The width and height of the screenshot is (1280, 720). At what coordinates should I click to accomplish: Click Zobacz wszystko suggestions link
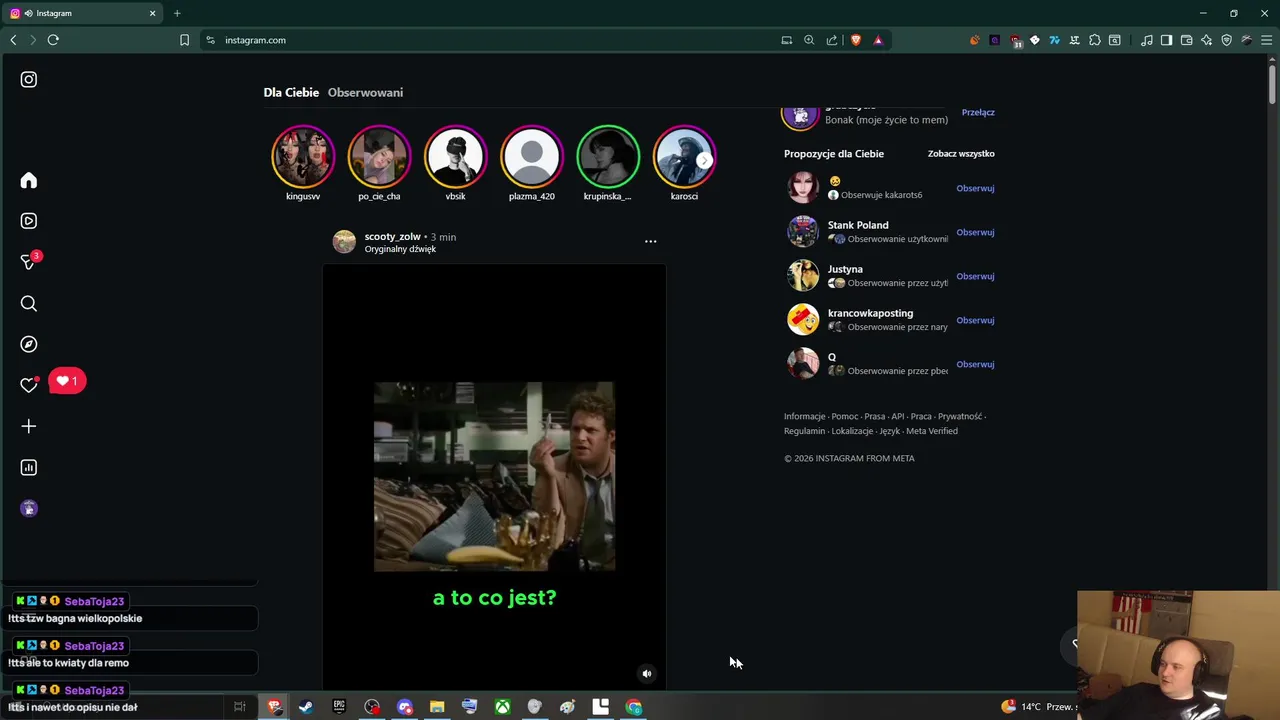pyautogui.click(x=961, y=154)
